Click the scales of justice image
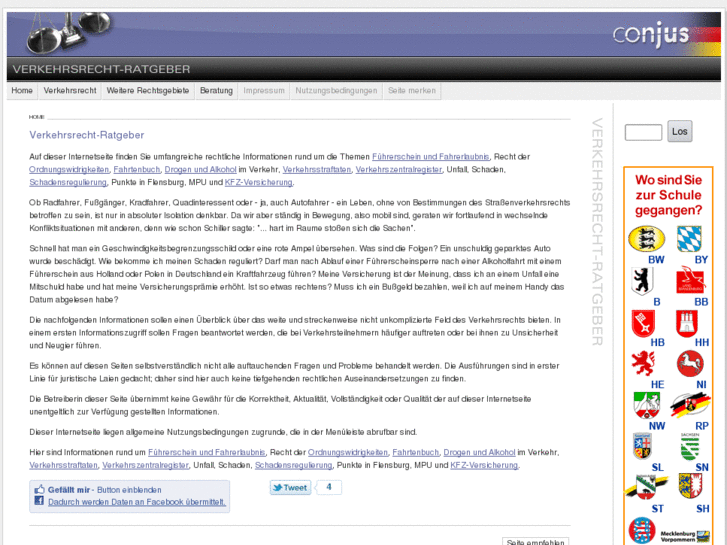Viewport: 727px width, 545px height. click(67, 32)
